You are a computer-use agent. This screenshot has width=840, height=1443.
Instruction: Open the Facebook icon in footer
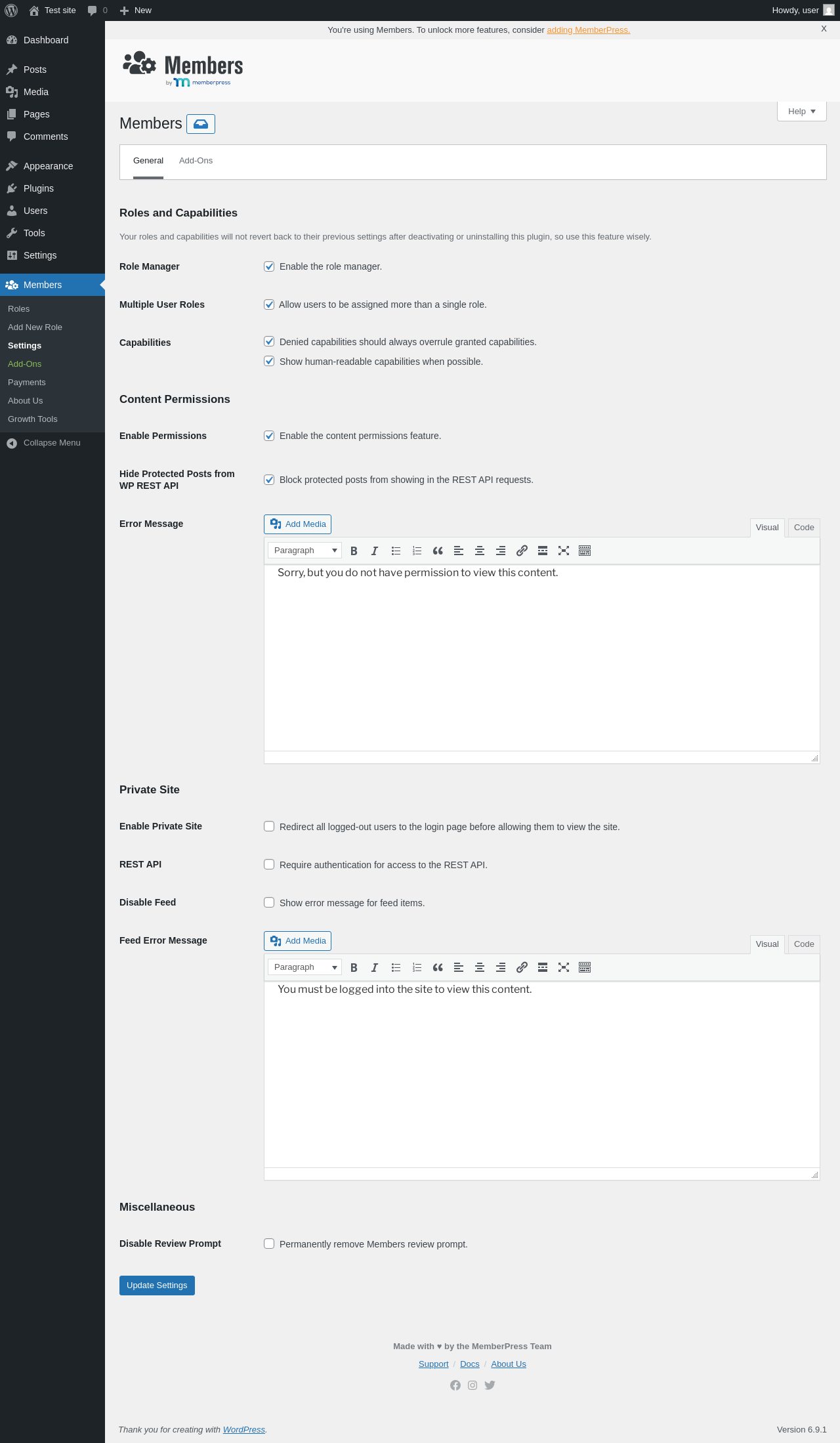coord(455,1385)
